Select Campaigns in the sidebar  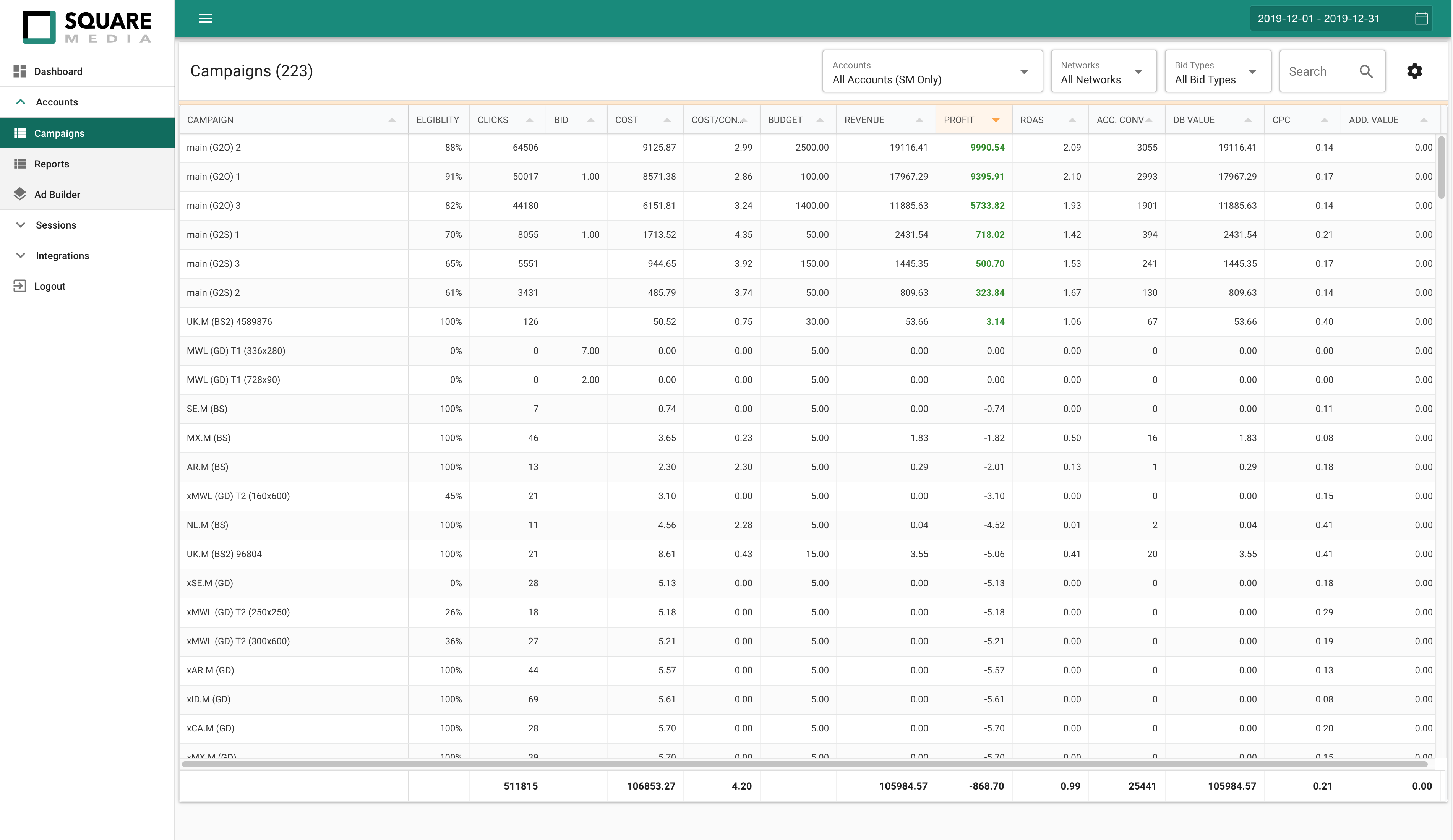pos(59,133)
